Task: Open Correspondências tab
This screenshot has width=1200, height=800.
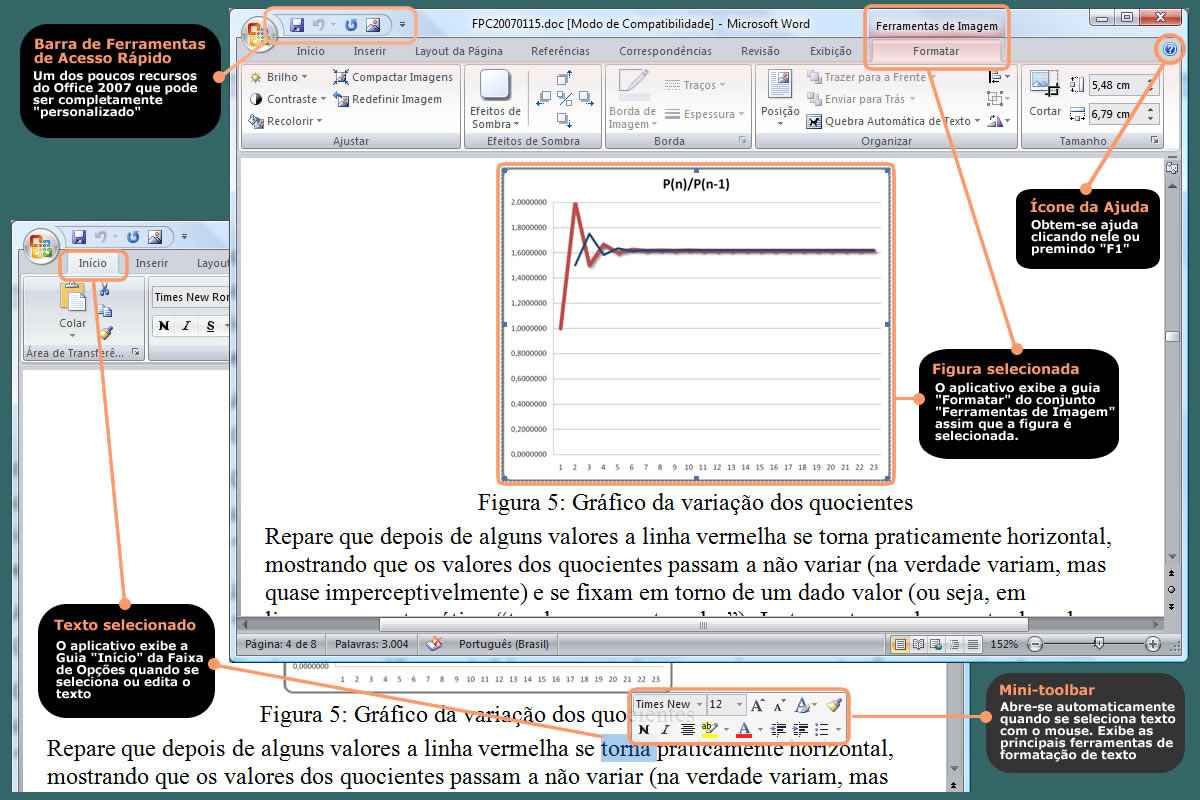Action: click(x=665, y=51)
